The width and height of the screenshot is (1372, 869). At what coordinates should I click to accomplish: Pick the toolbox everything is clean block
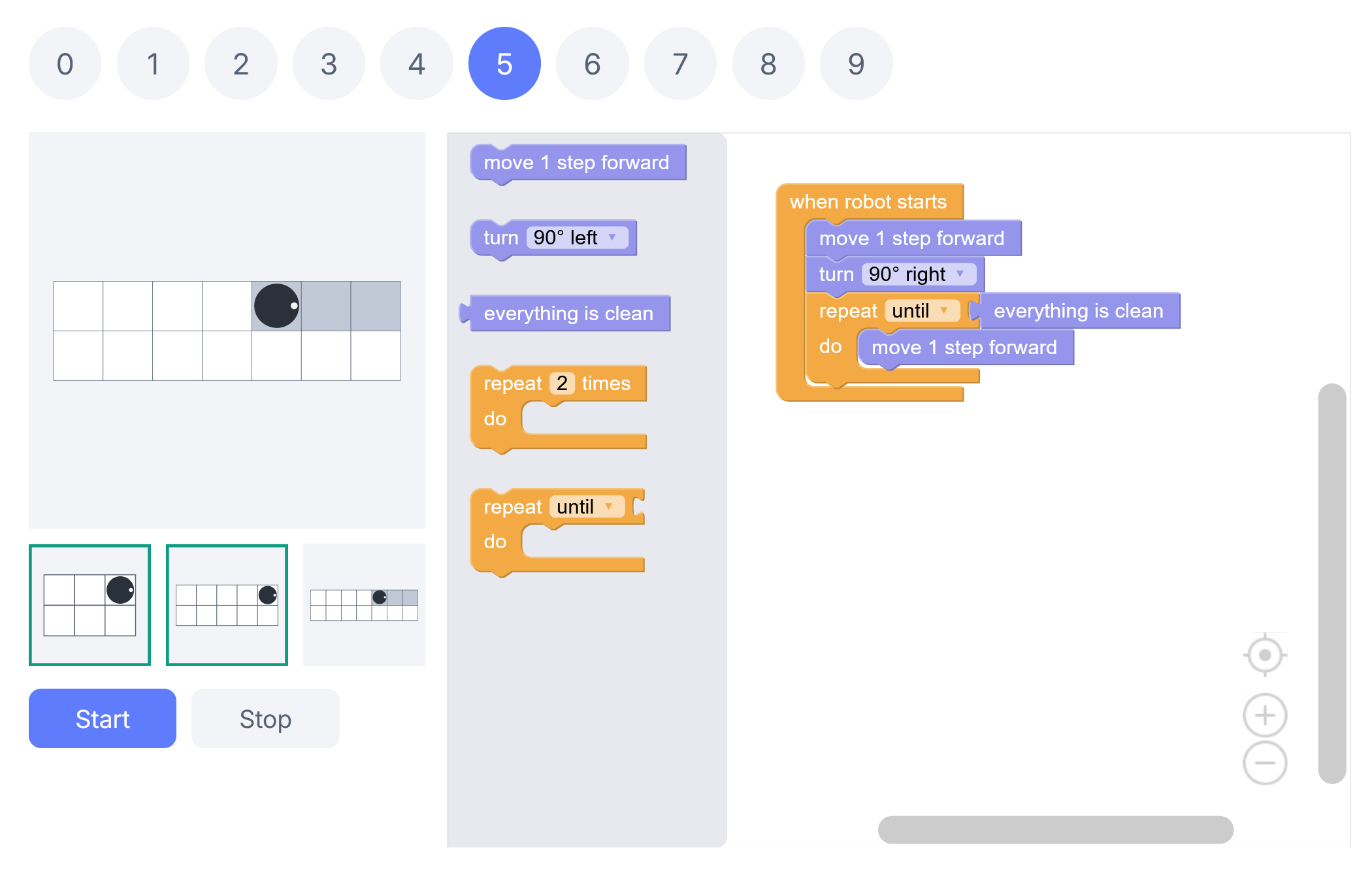click(566, 313)
